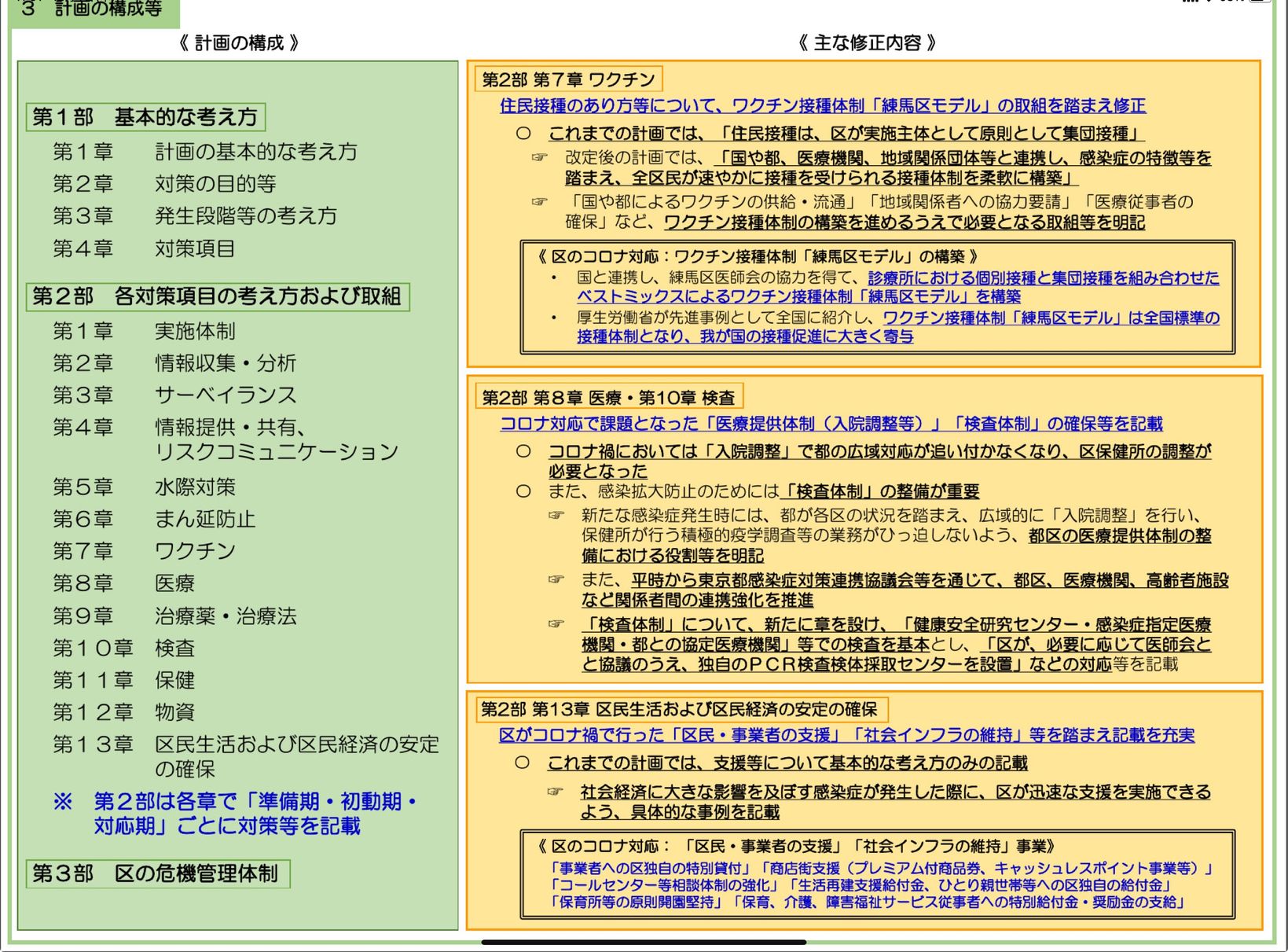Click the 診療所における個別接種 blue underlined text
The height and width of the screenshot is (952, 1288).
[1043, 278]
